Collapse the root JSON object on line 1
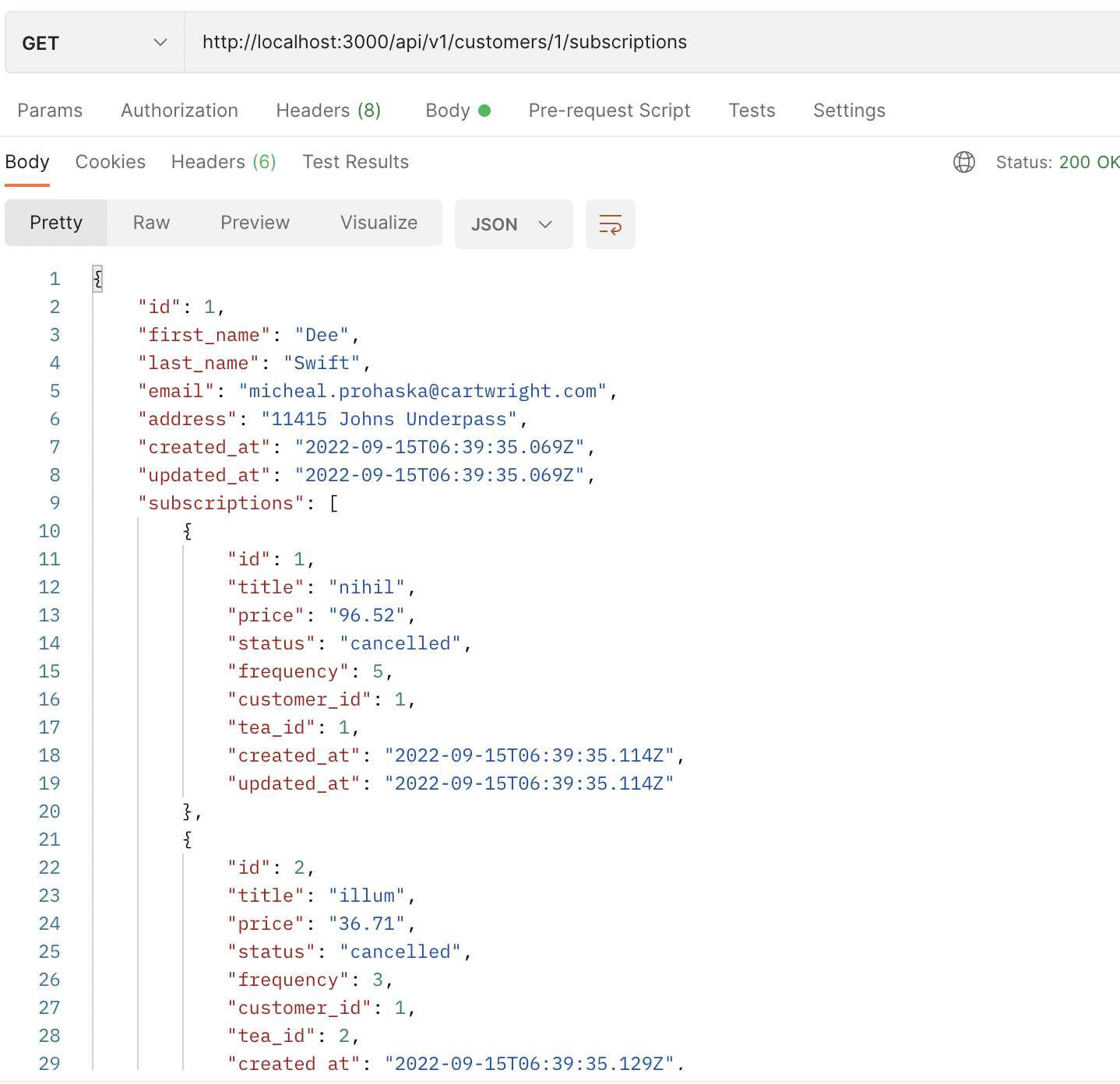Viewport: 1120px width, 1084px height. coord(97,278)
